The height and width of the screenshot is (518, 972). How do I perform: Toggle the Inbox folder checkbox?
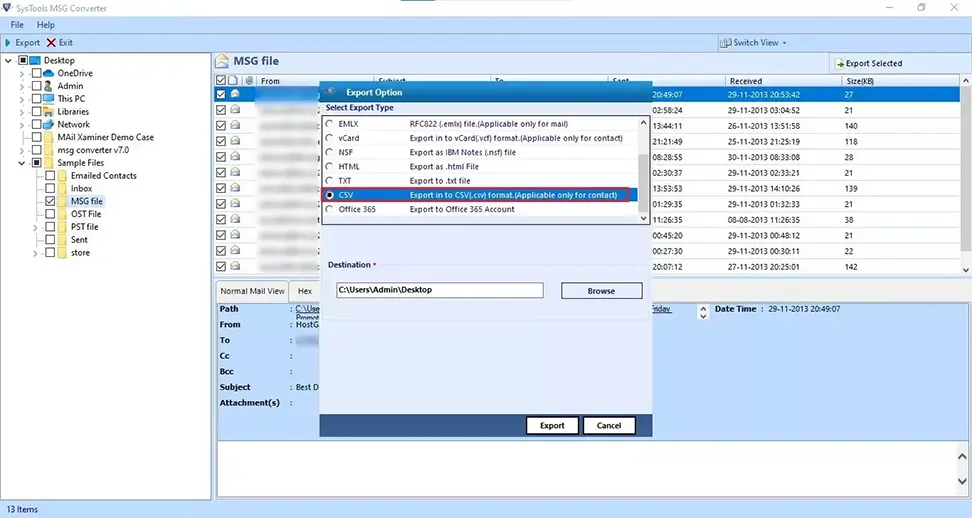pyautogui.click(x=50, y=188)
